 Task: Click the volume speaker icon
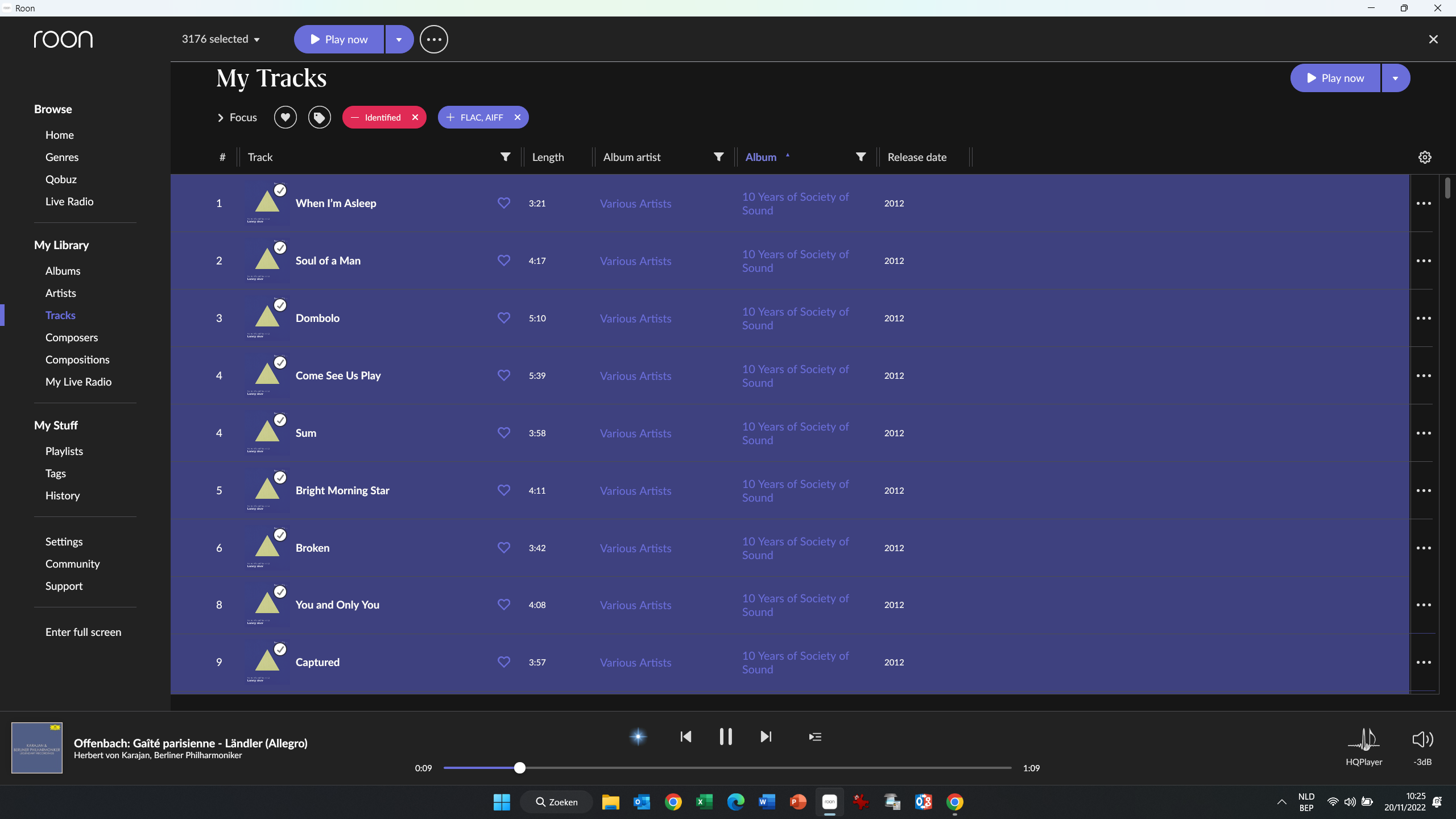pos(1422,739)
